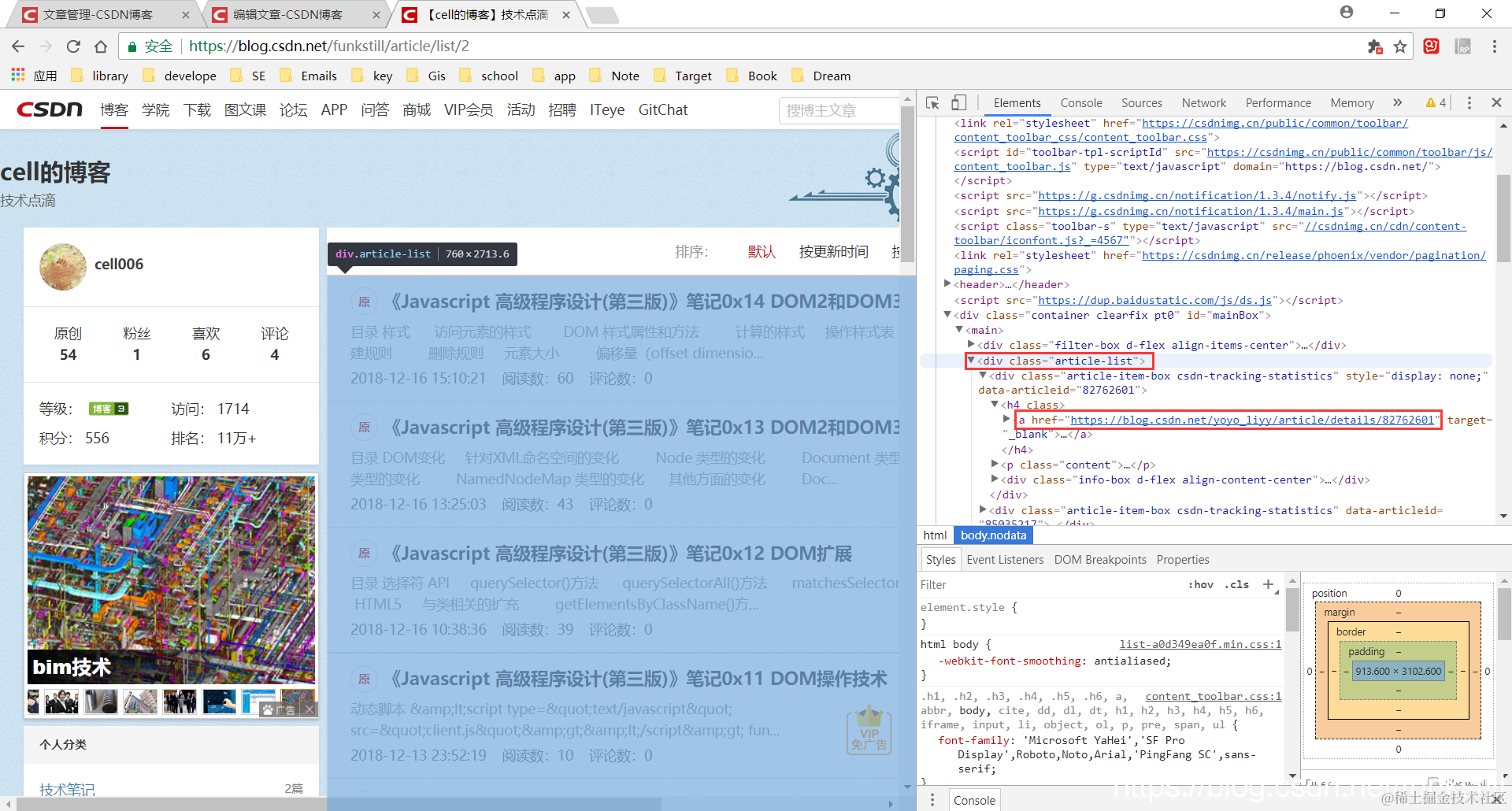Screen dimensions: 1512x811
Task: Click the browser back arrow
Action: point(18,46)
